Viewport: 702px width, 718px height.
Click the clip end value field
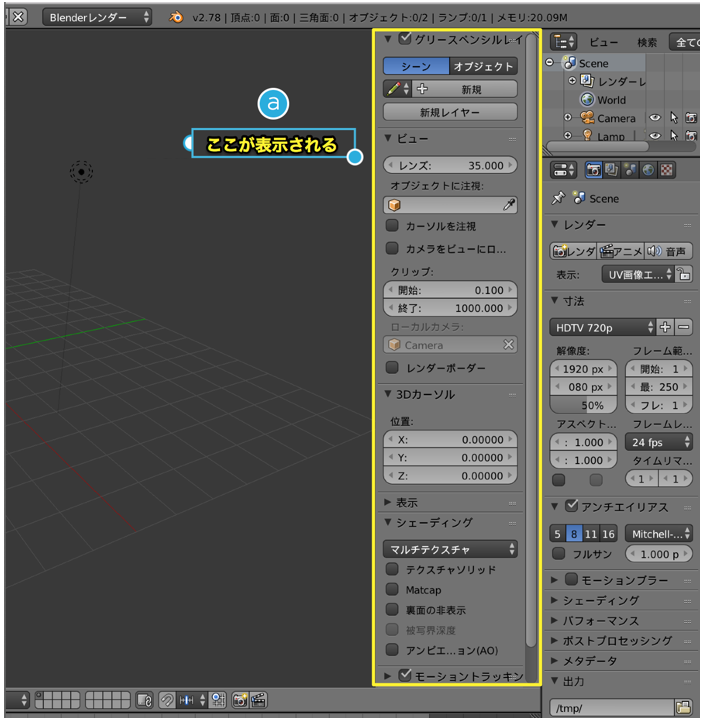coord(450,308)
